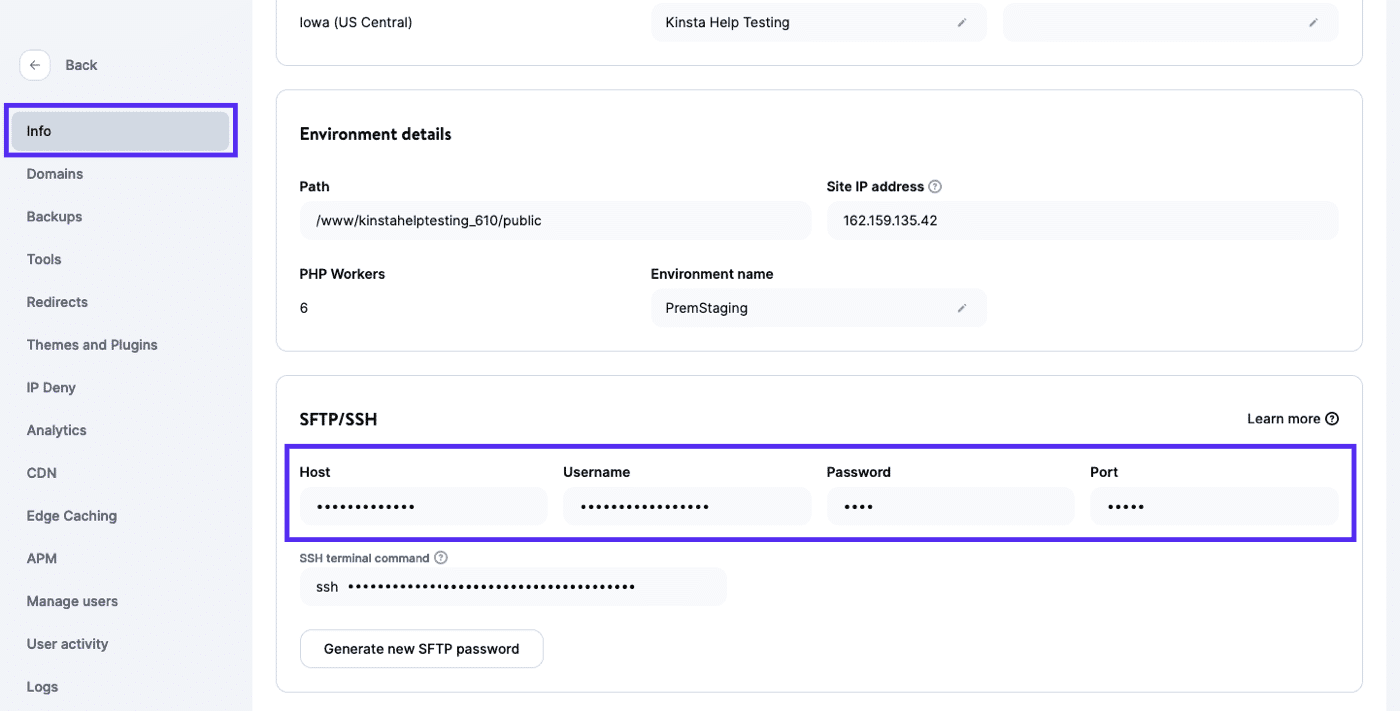The image size is (1400, 711).
Task: Click the hidden SFTP Host field
Action: coord(423,506)
